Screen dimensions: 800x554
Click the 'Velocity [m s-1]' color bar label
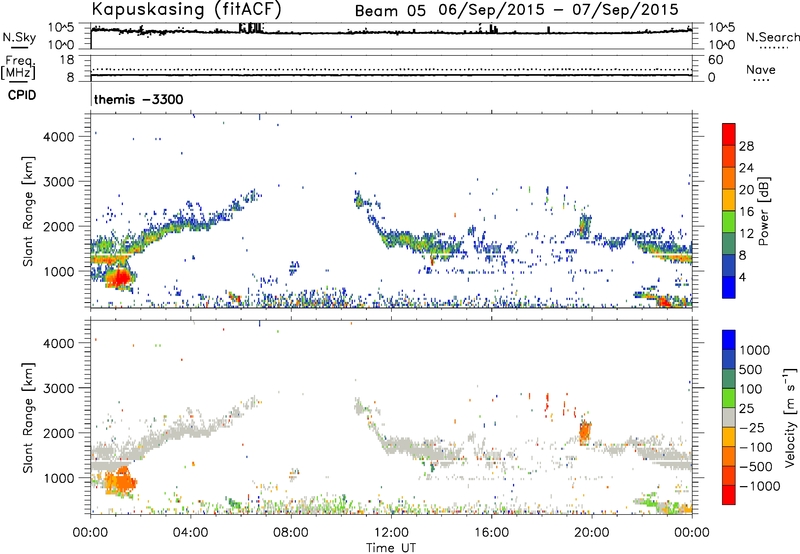click(790, 418)
